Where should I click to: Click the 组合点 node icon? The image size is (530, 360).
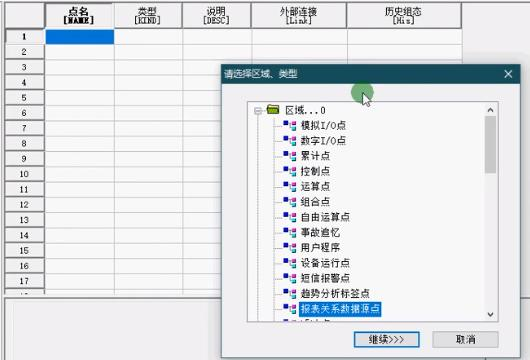290,202
